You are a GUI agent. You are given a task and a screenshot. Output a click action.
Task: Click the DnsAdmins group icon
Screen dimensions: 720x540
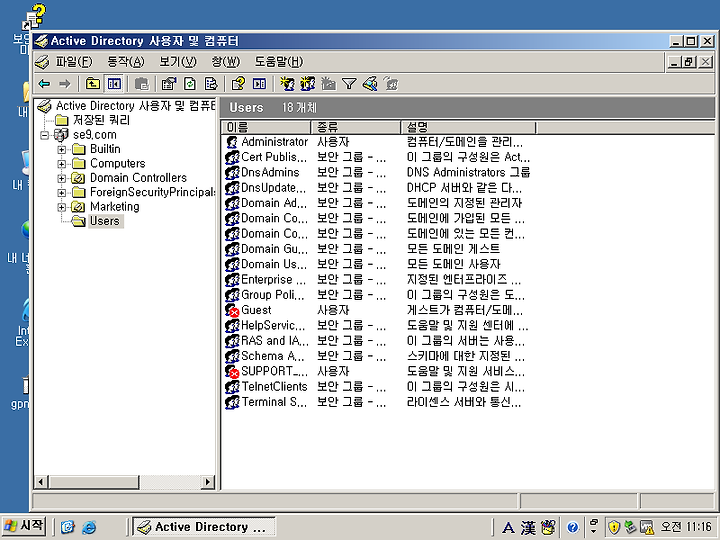232,173
